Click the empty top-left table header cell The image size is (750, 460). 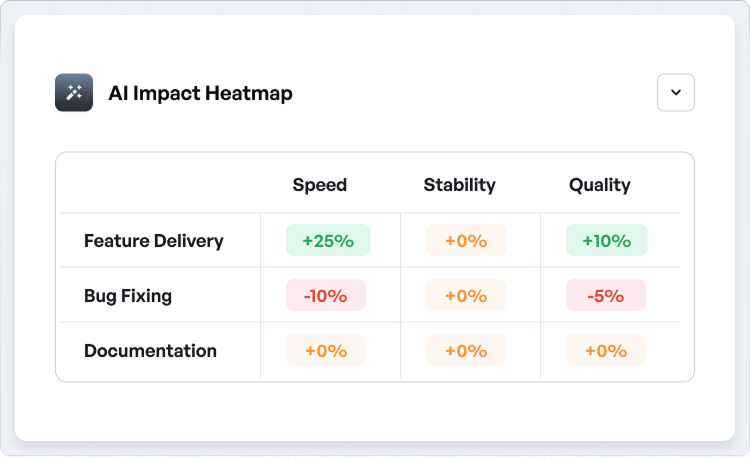(x=160, y=185)
